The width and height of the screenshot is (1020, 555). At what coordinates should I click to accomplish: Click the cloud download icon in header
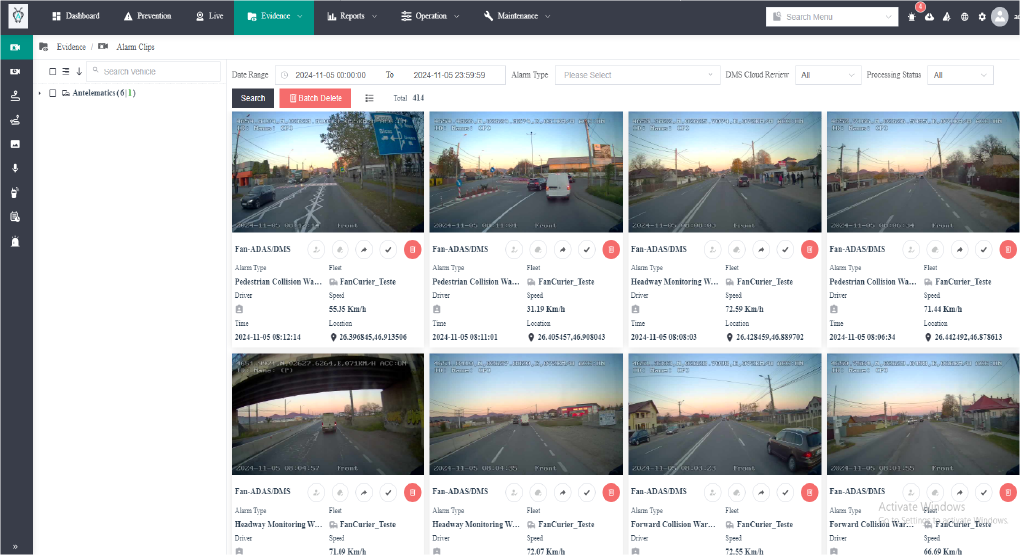pos(929,17)
